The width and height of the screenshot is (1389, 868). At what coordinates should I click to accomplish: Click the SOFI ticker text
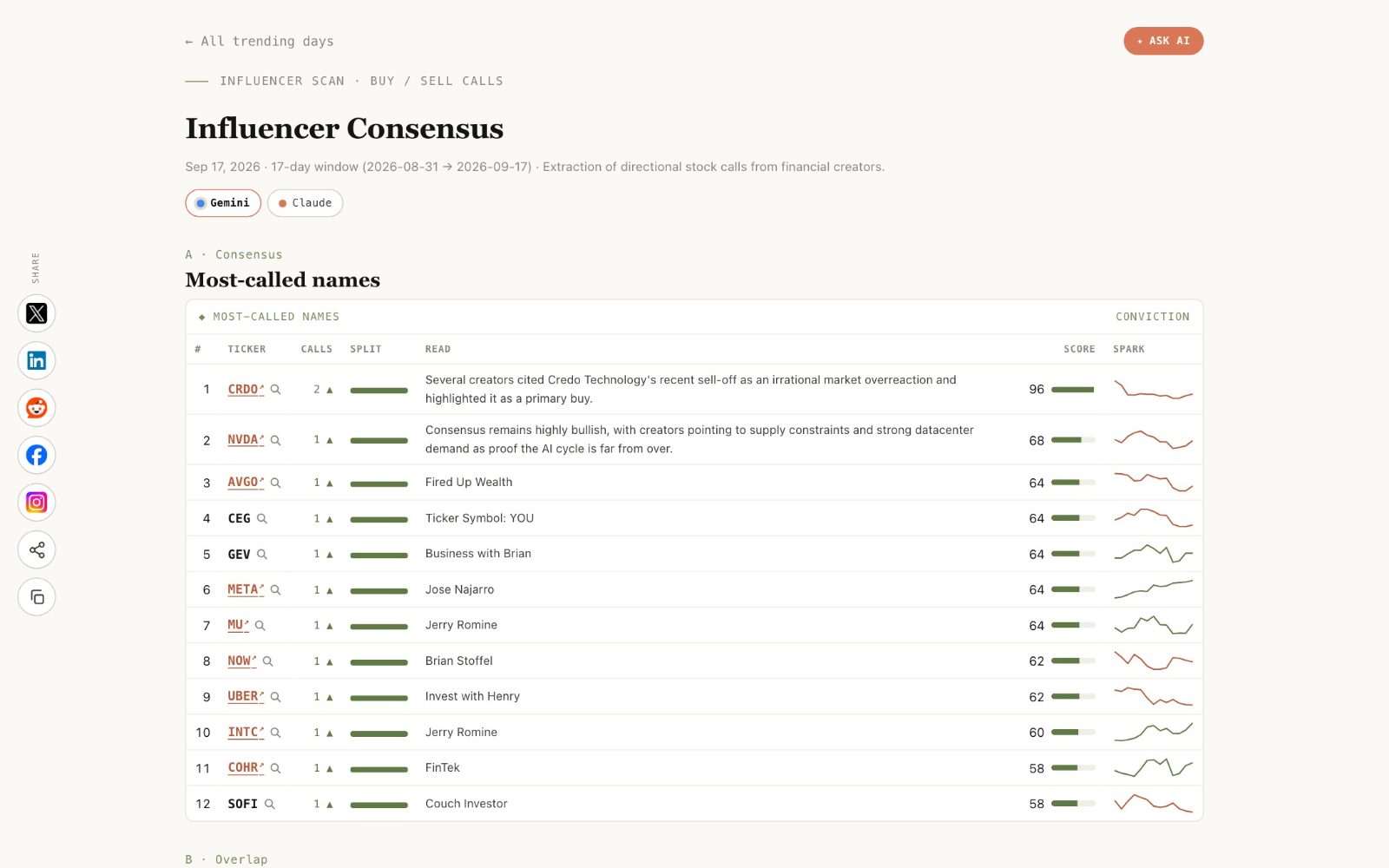242,804
